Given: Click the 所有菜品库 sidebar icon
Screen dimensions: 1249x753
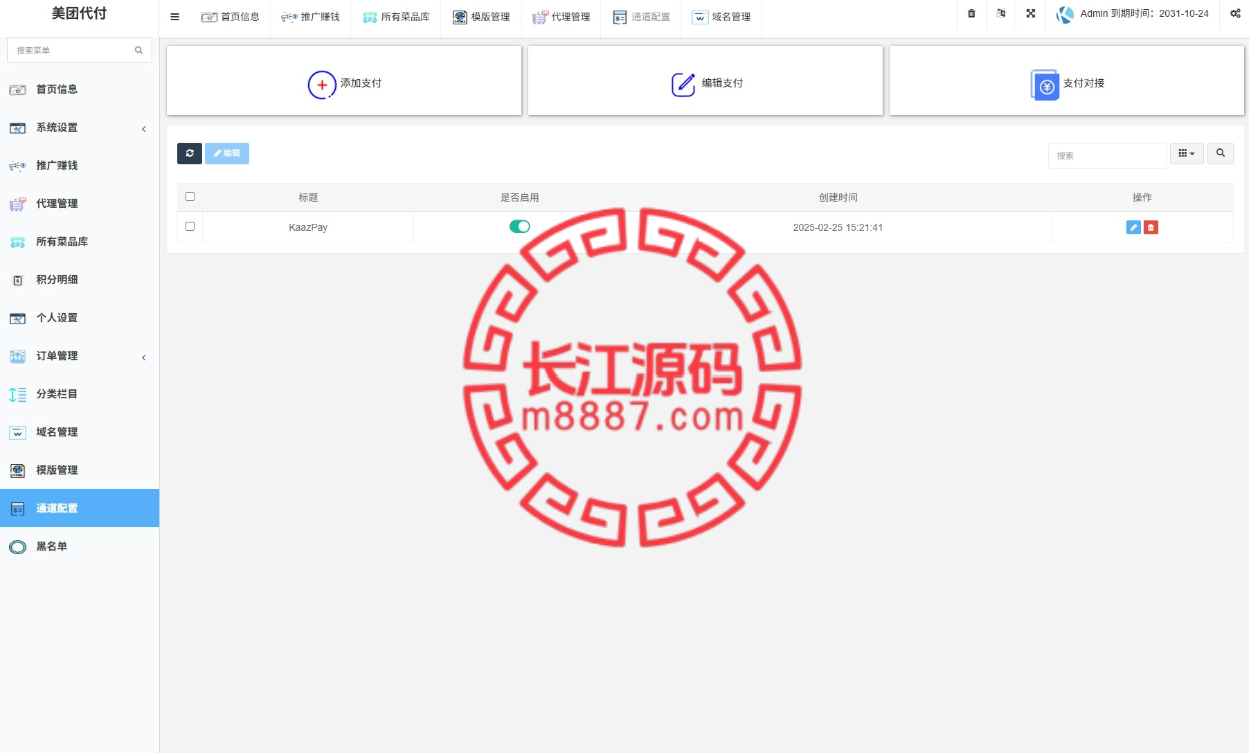Looking at the screenshot, I should pos(17,242).
